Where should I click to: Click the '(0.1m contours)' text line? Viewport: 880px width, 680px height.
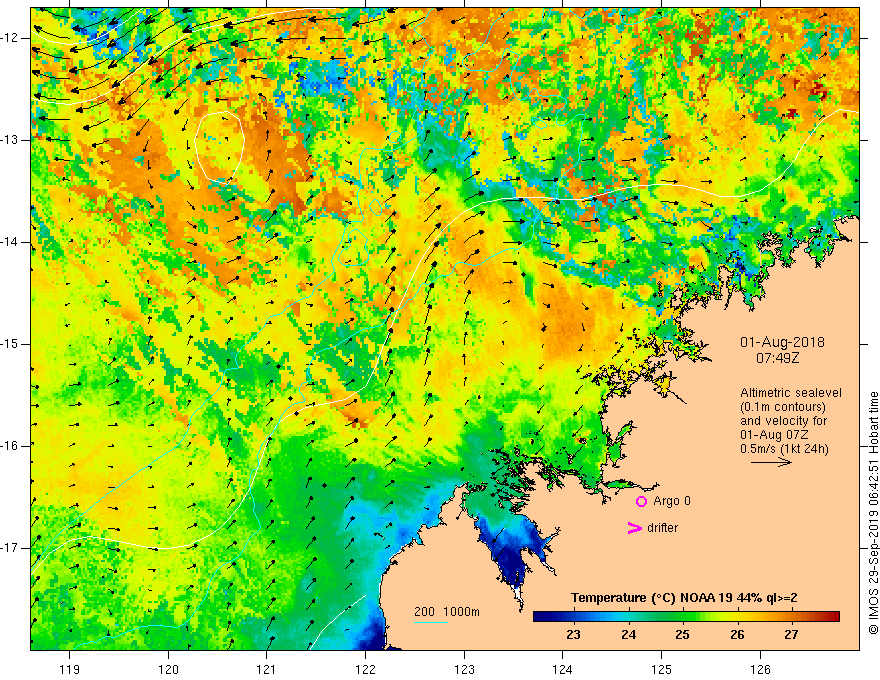pyautogui.click(x=783, y=407)
